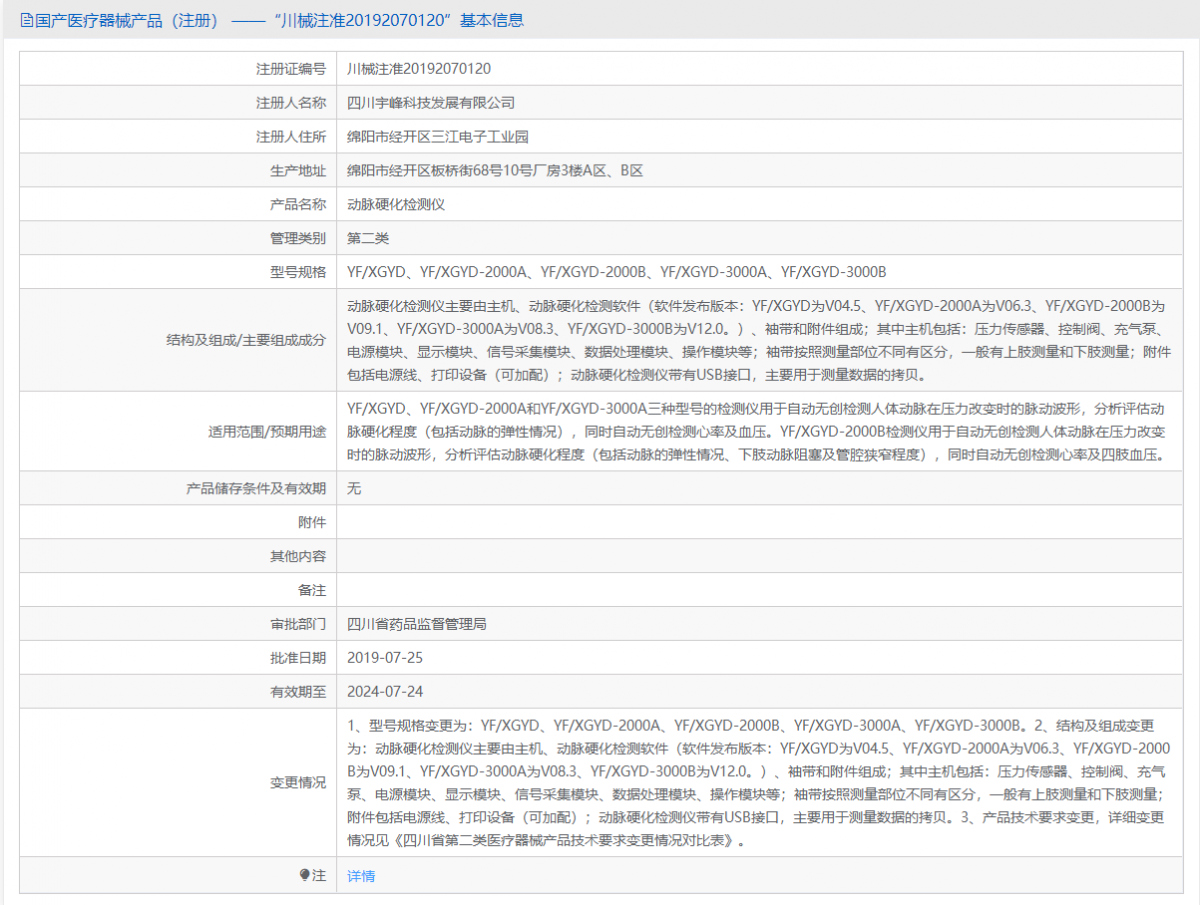
Task: Select the change description in the 变更情况 row
Action: pyautogui.click(x=759, y=783)
